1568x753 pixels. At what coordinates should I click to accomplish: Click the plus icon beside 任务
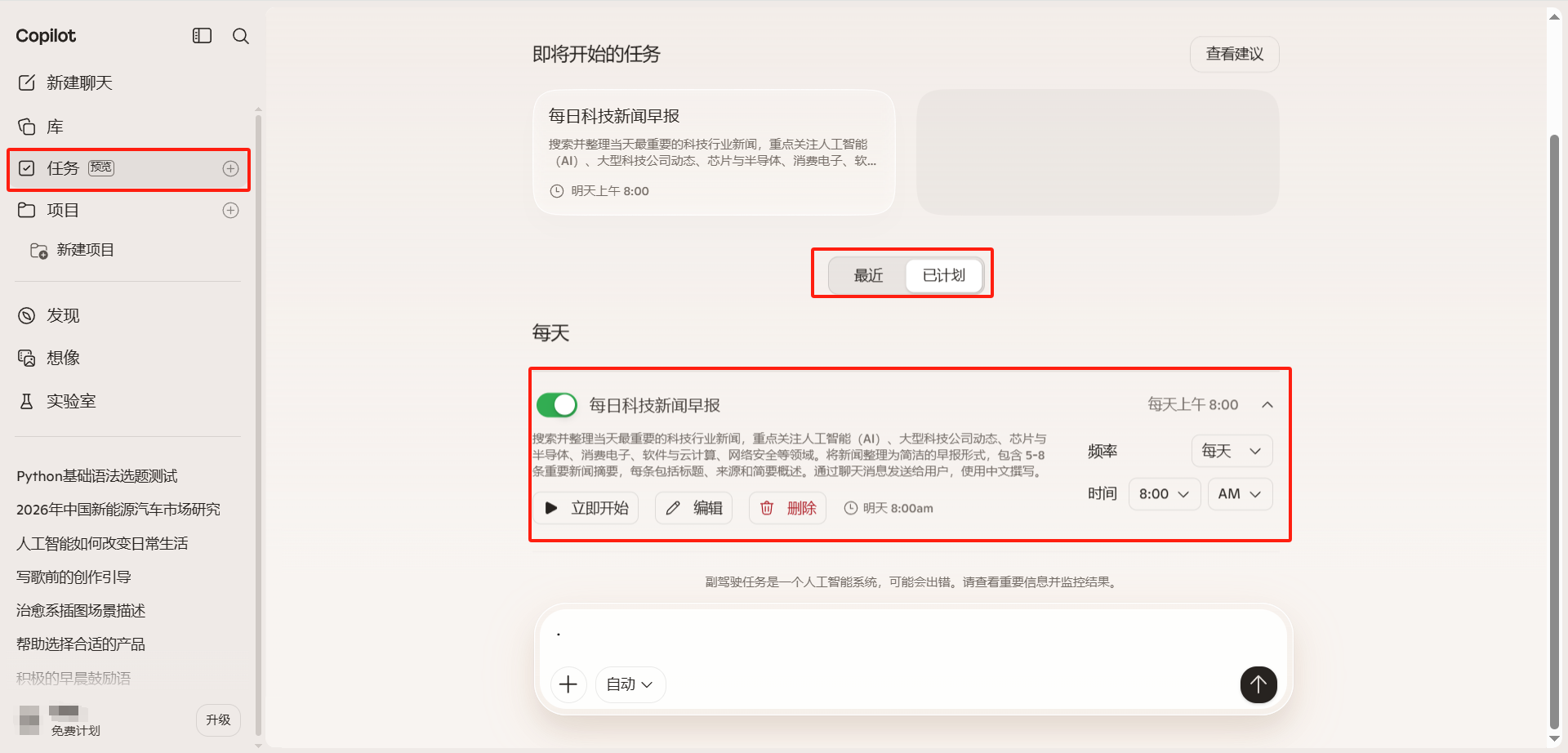(x=231, y=168)
